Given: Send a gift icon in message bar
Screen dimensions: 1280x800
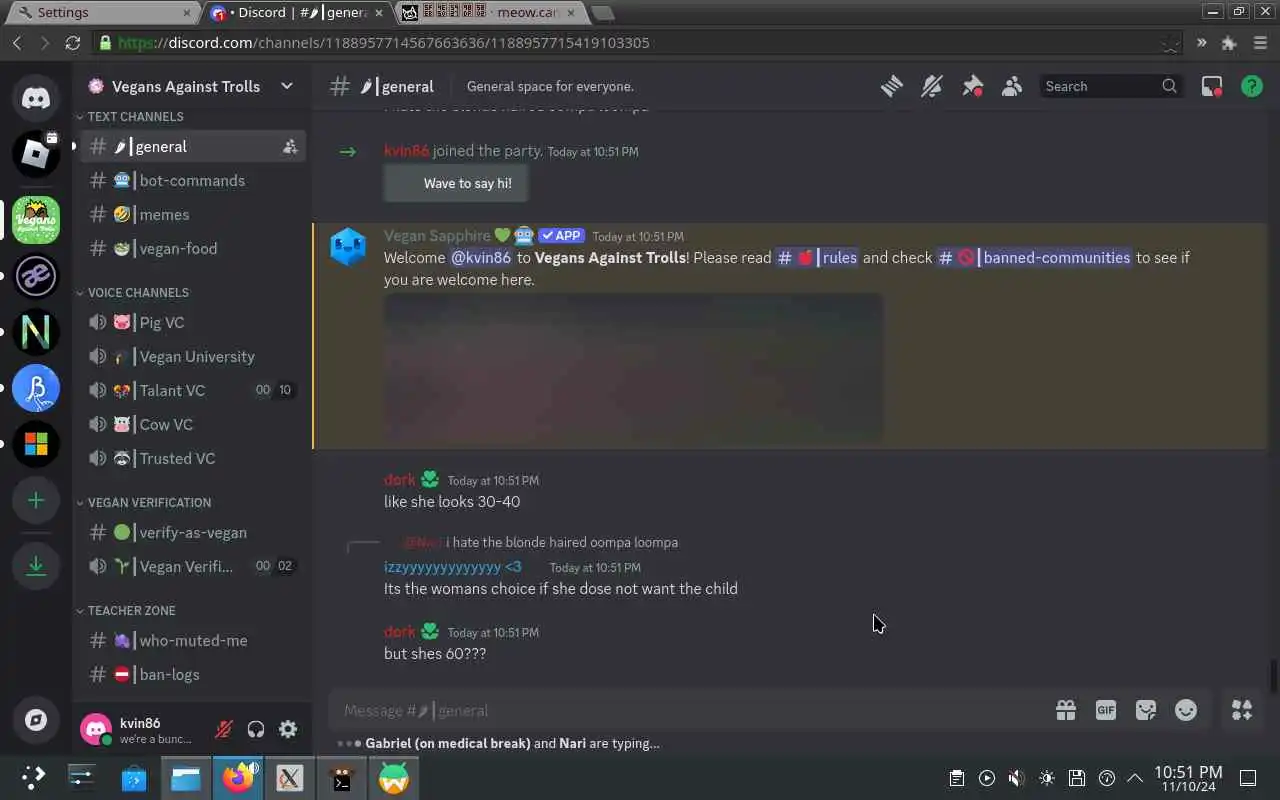Looking at the screenshot, I should coord(1066,710).
